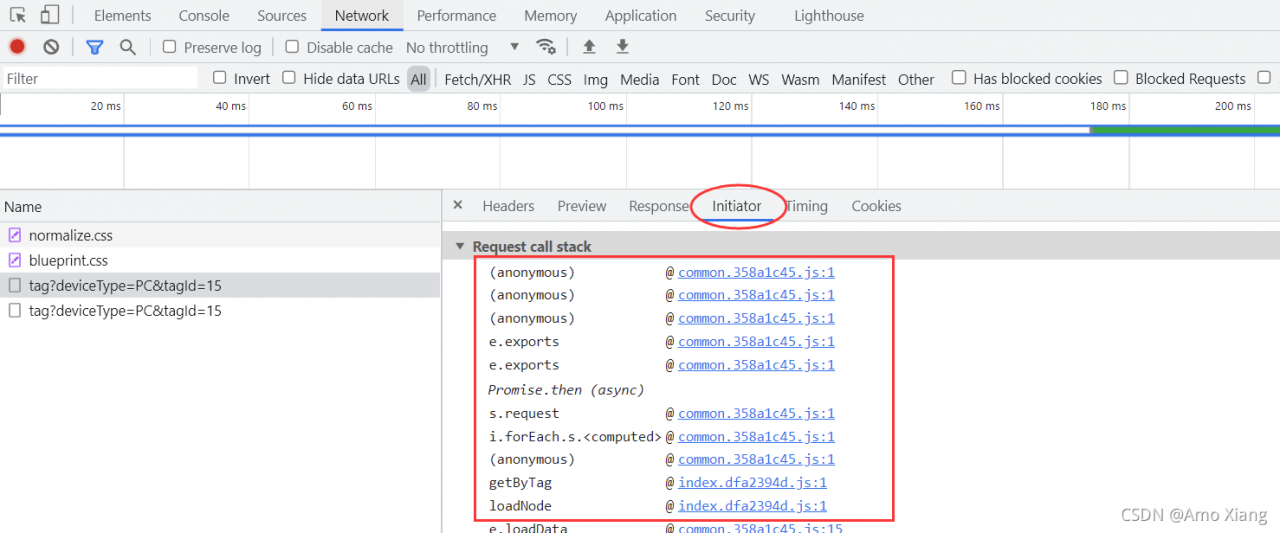Toggle the network filter funnel icon

(x=95, y=47)
